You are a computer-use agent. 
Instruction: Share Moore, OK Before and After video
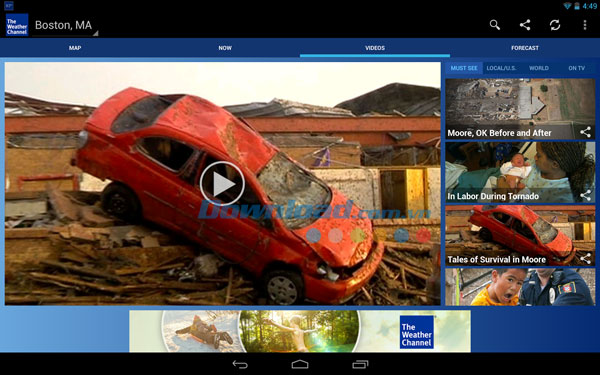pos(585,132)
